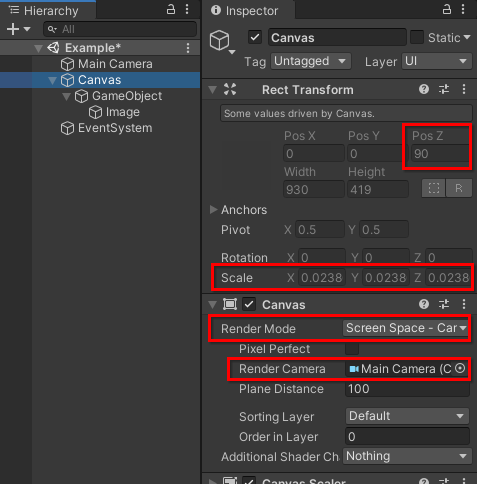Toggle the Canvas object active checkbox

[x=255, y=37]
